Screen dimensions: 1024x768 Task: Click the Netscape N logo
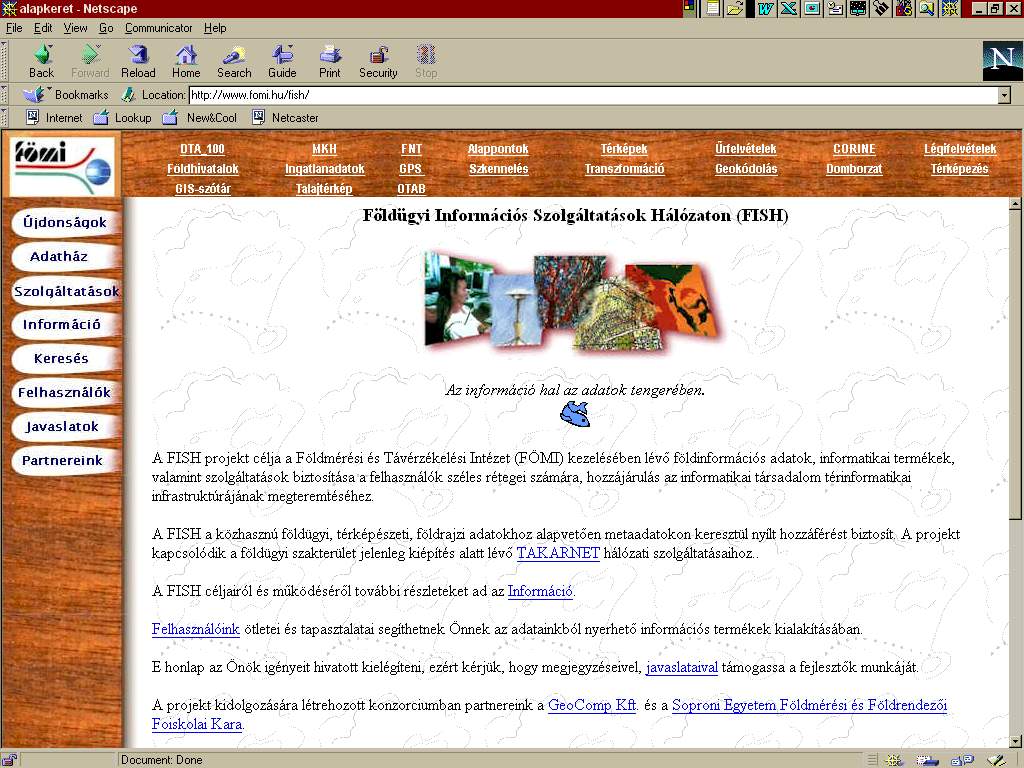pos(1002,61)
